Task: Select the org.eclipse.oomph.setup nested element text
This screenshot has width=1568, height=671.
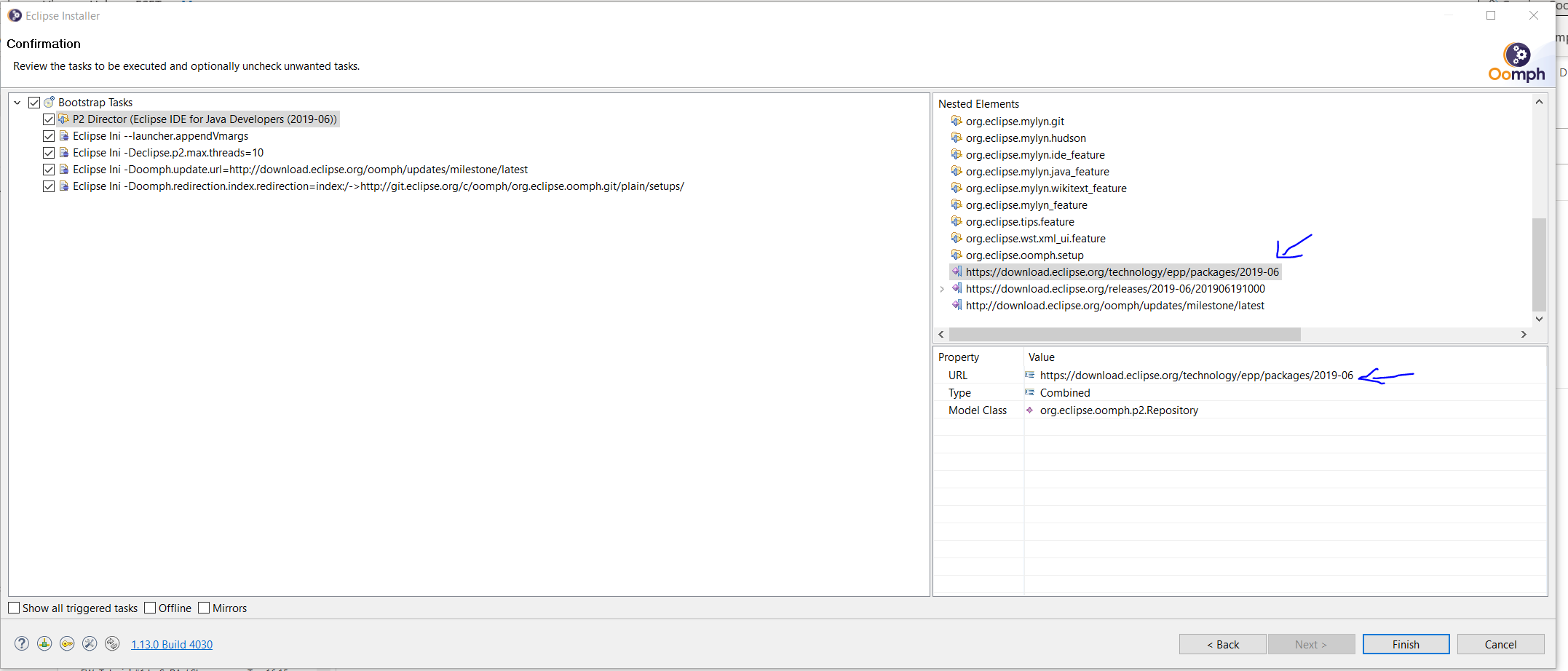Action: [x=1024, y=255]
